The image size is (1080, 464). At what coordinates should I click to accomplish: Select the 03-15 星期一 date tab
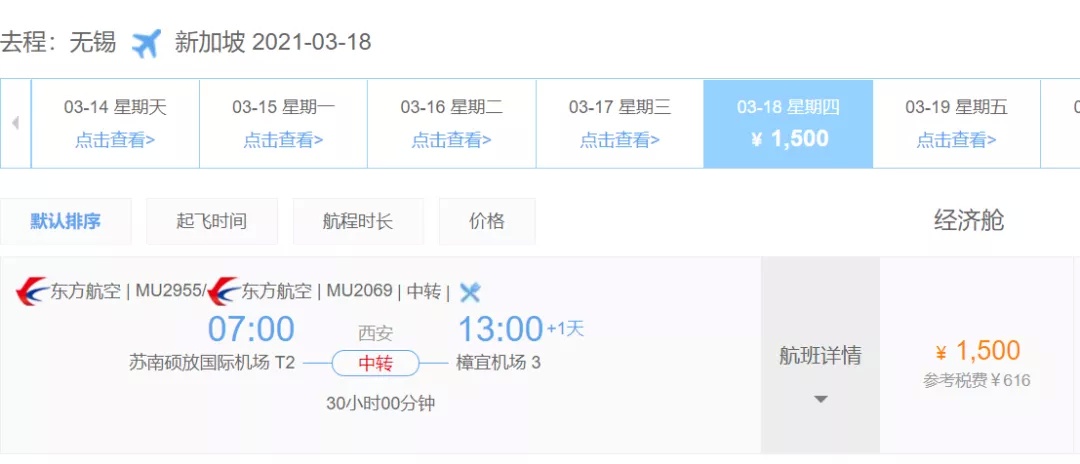click(283, 124)
